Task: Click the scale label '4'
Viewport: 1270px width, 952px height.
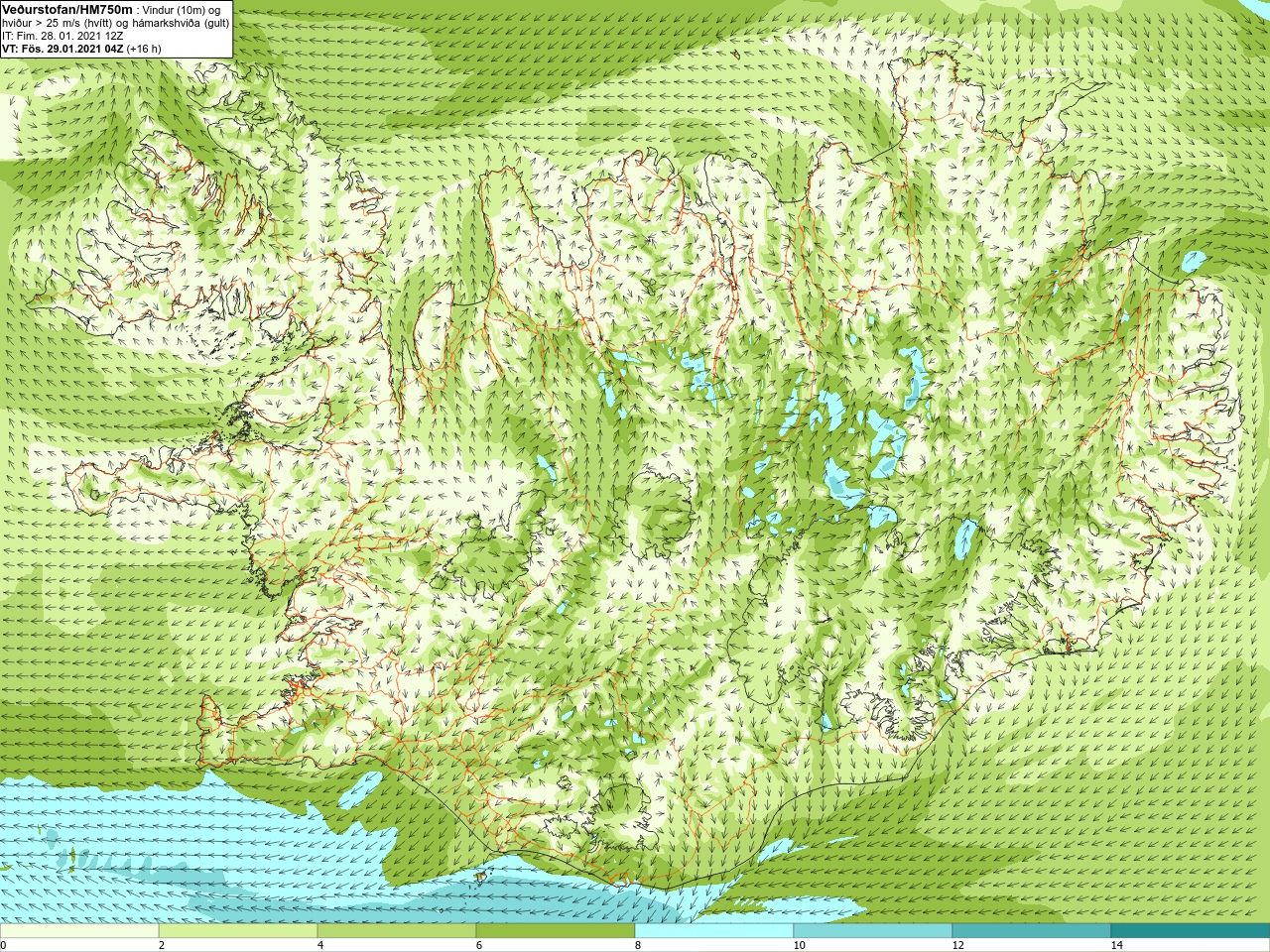Action: click(320, 945)
